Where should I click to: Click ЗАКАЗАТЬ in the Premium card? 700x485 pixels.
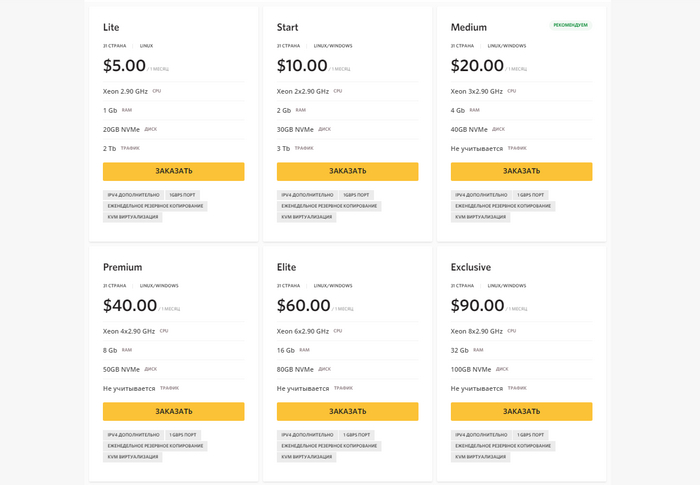(x=173, y=411)
